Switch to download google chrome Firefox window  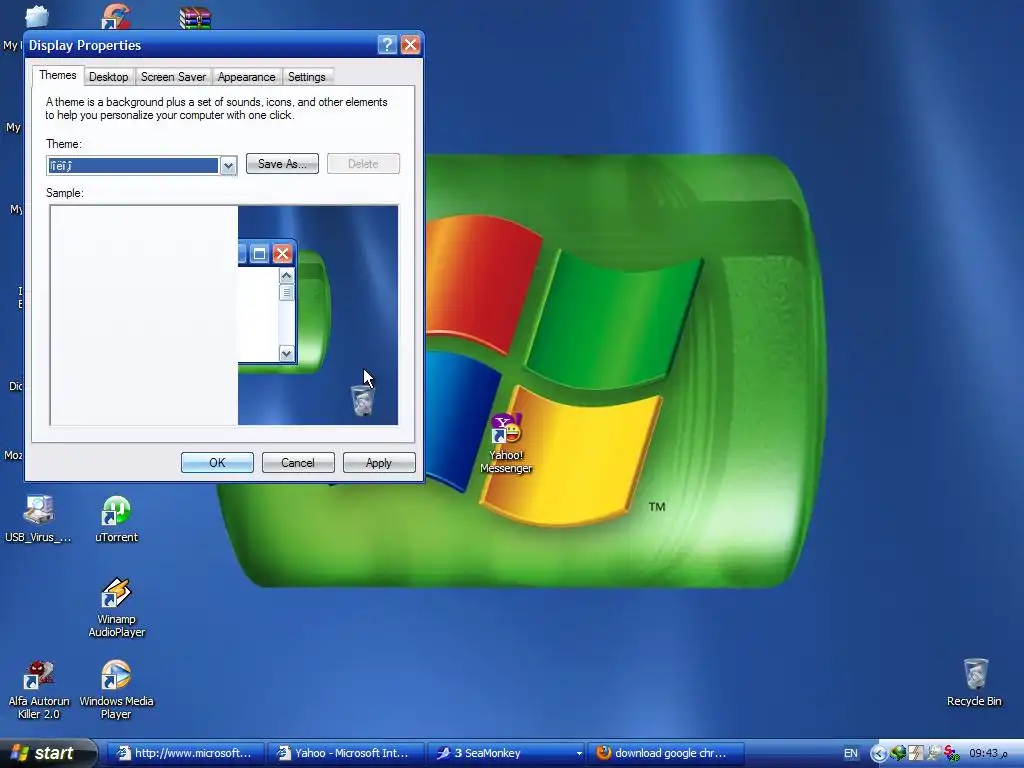(666, 753)
